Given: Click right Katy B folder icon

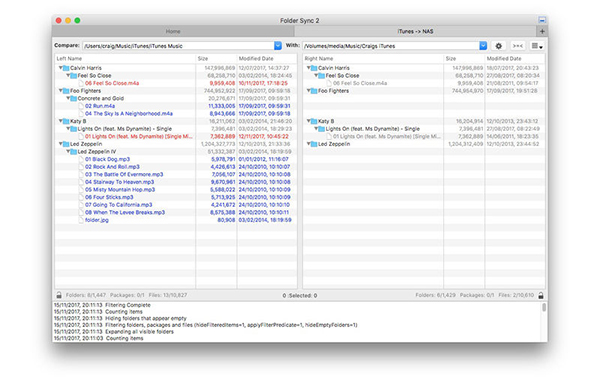Looking at the screenshot, I should [x=314, y=121].
